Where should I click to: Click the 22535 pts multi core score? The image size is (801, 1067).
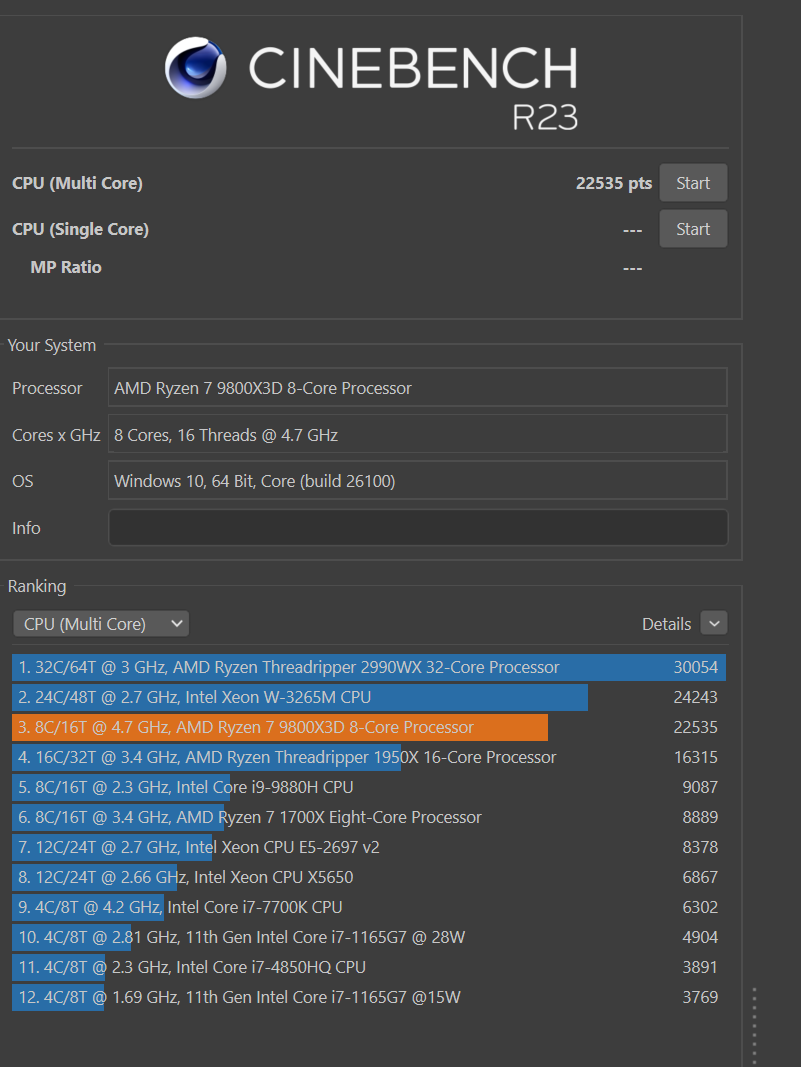point(614,183)
